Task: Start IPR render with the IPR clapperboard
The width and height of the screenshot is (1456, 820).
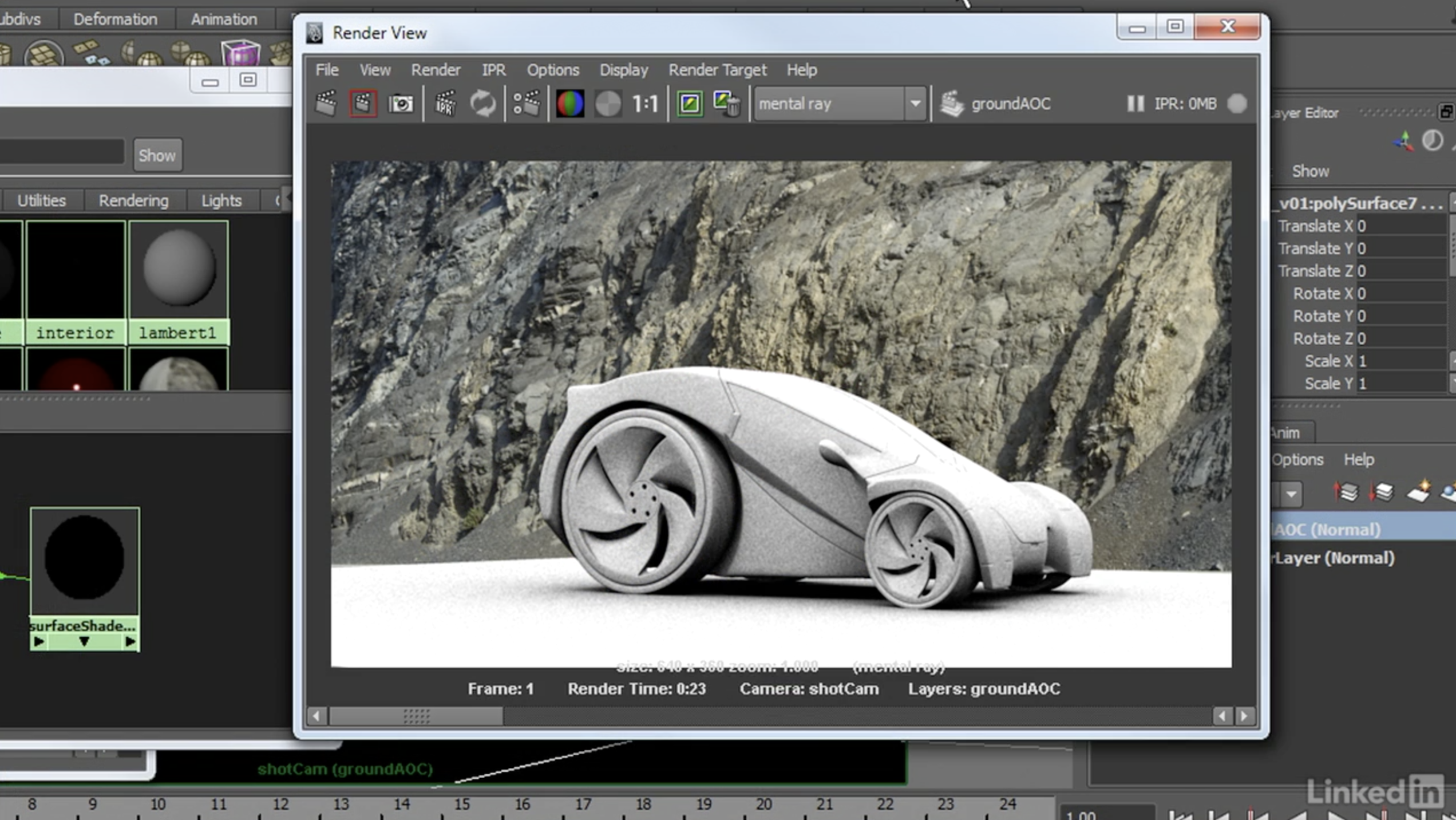Action: tap(445, 104)
